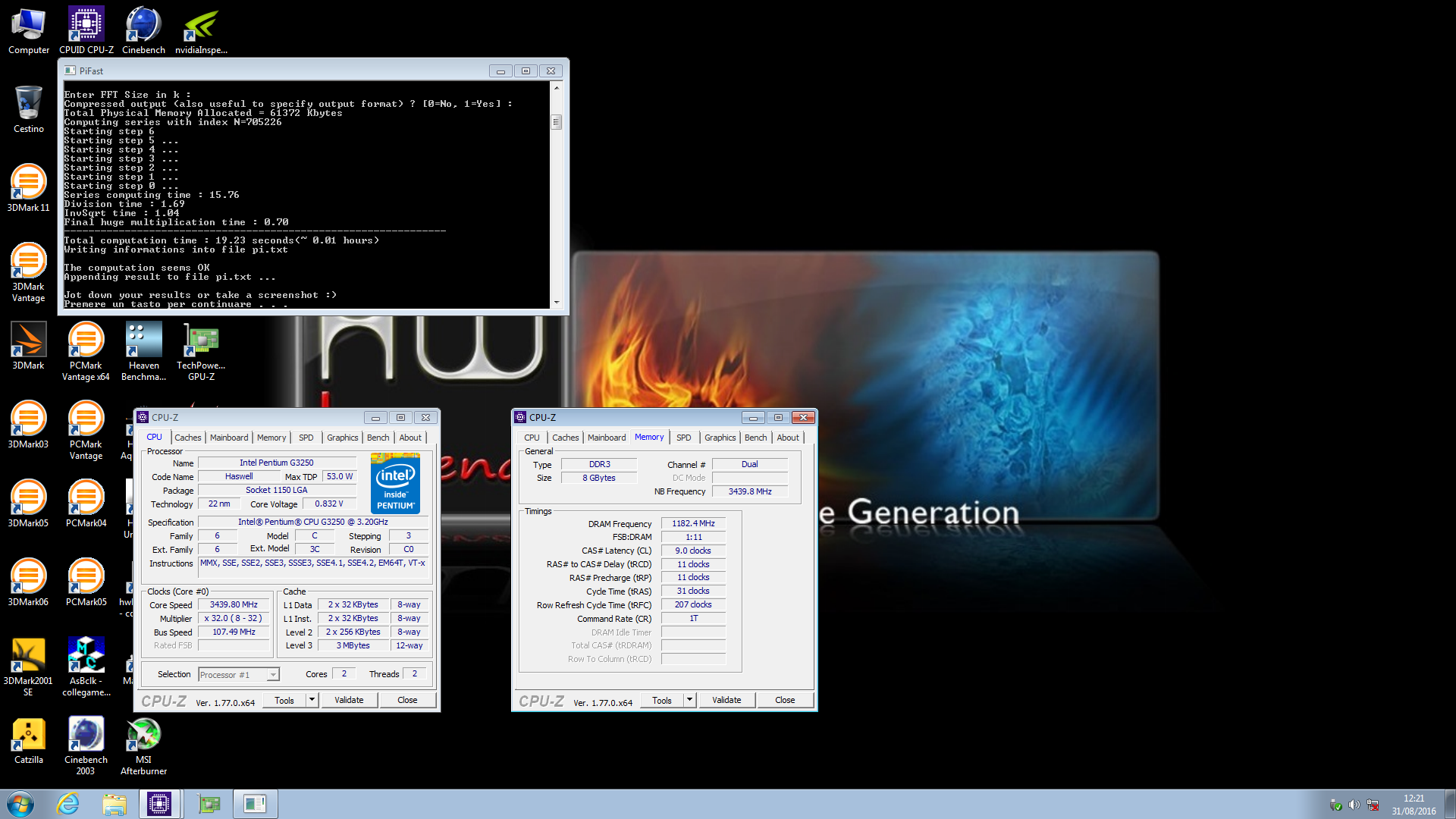
Task: Select the About tab in left CPU-Z
Action: 410,438
